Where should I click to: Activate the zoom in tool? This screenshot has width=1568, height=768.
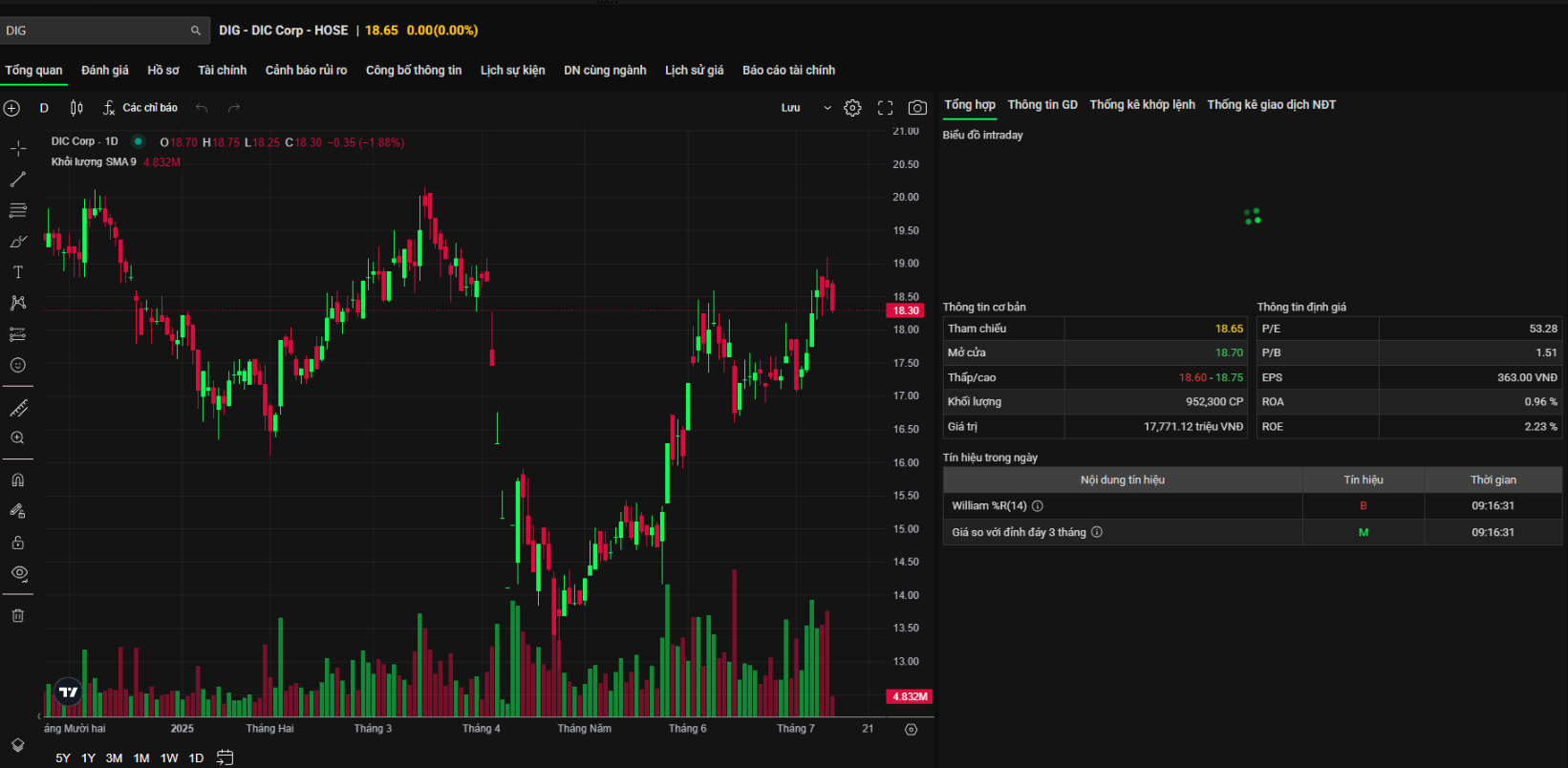click(18, 437)
